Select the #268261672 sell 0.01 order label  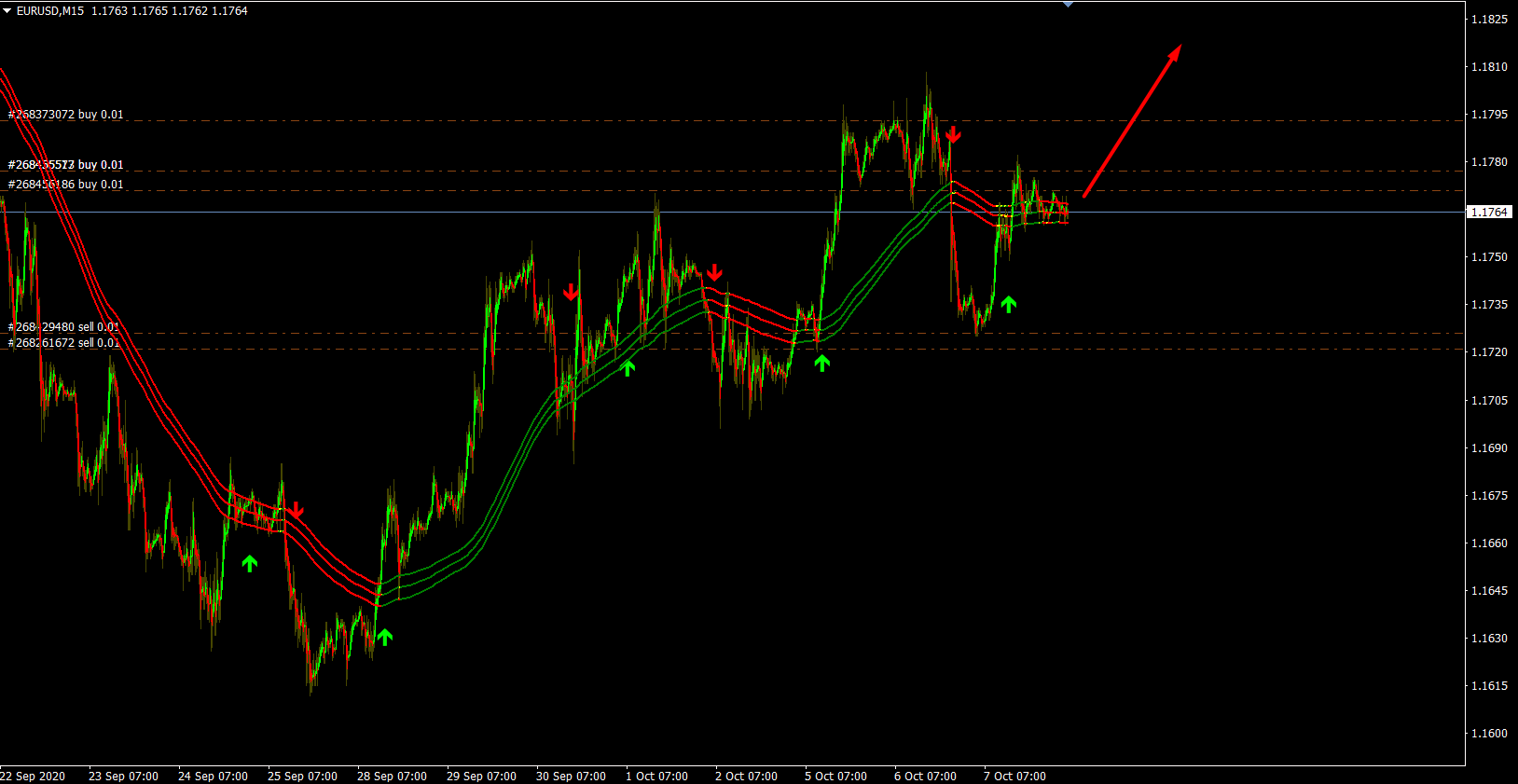coord(63,343)
